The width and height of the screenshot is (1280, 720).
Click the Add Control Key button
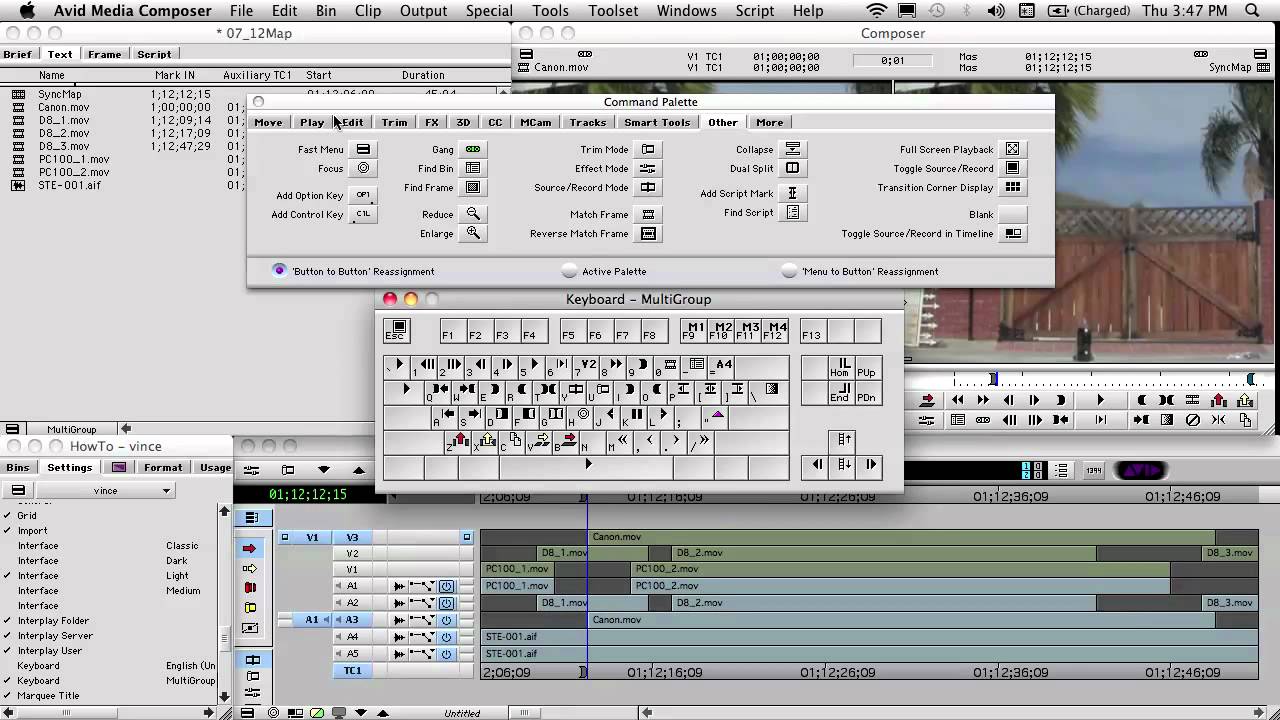[364, 214]
